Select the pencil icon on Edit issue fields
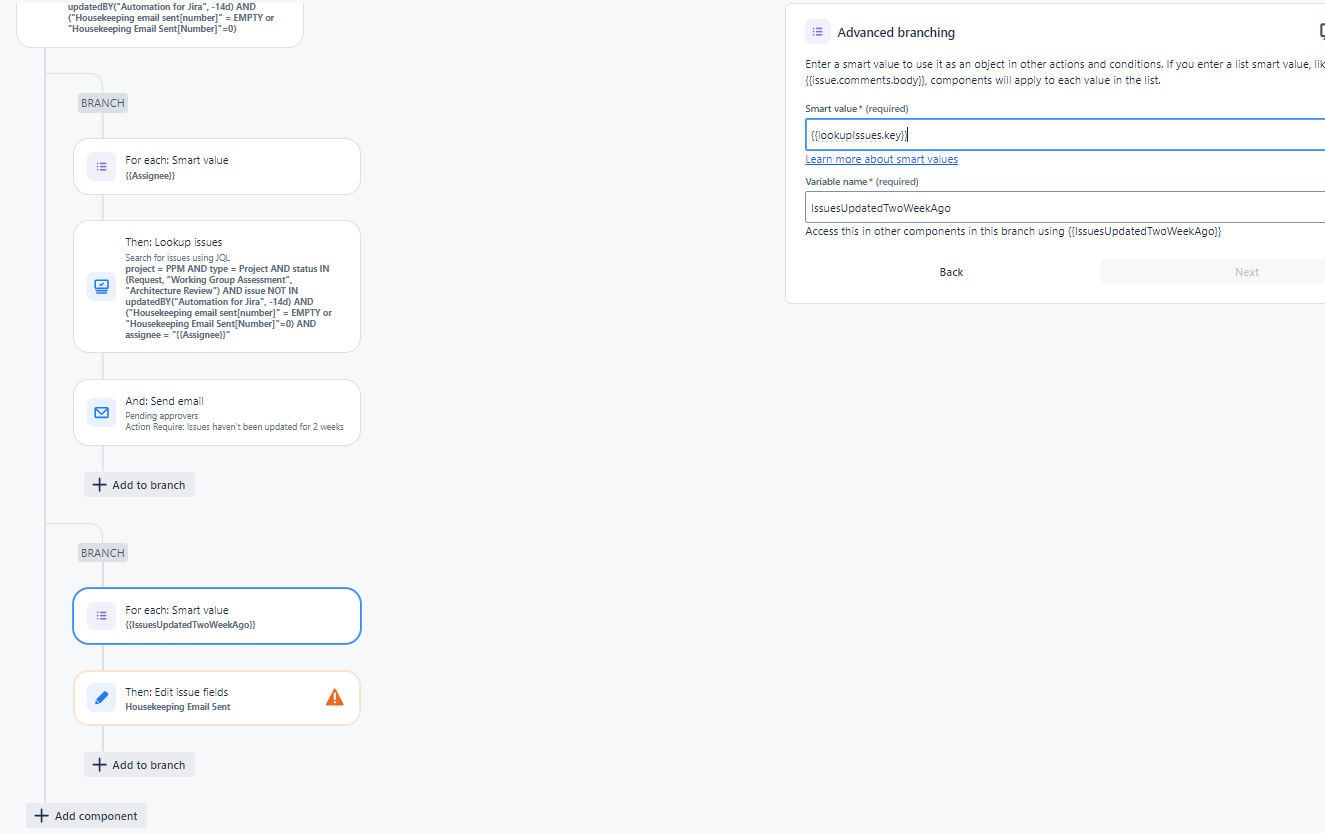 click(x=101, y=697)
